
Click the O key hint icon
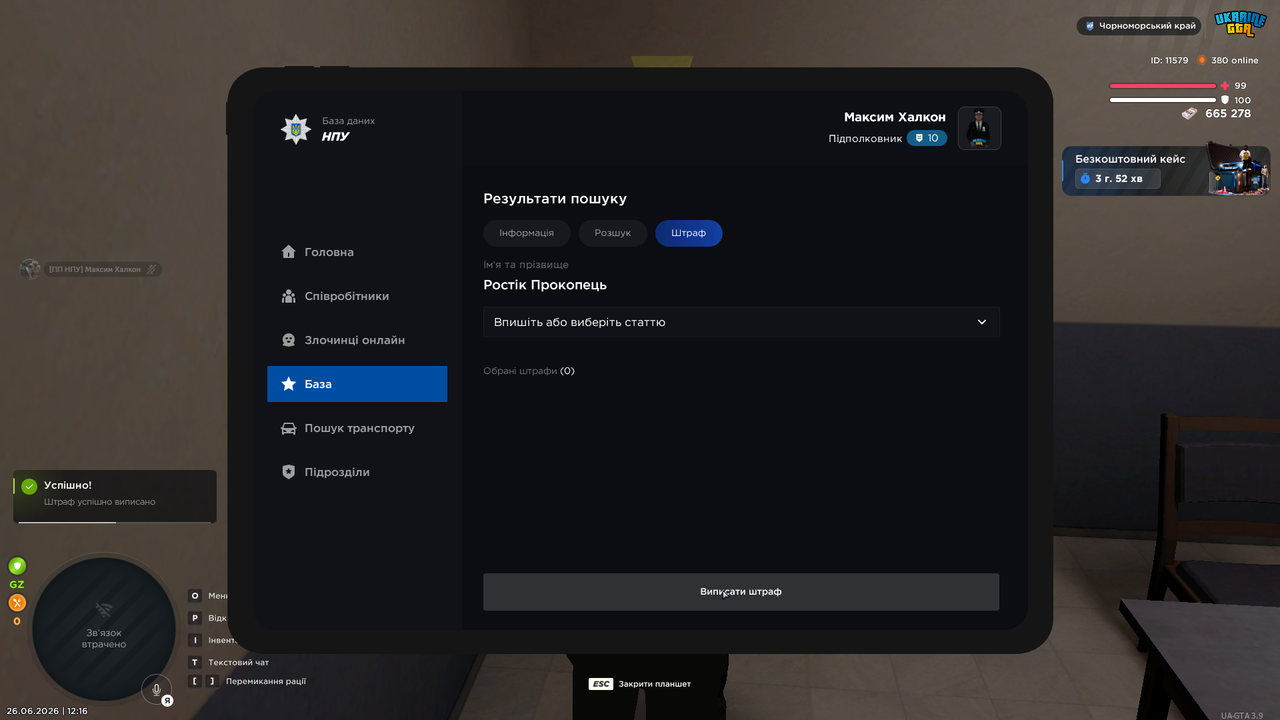tap(196, 596)
